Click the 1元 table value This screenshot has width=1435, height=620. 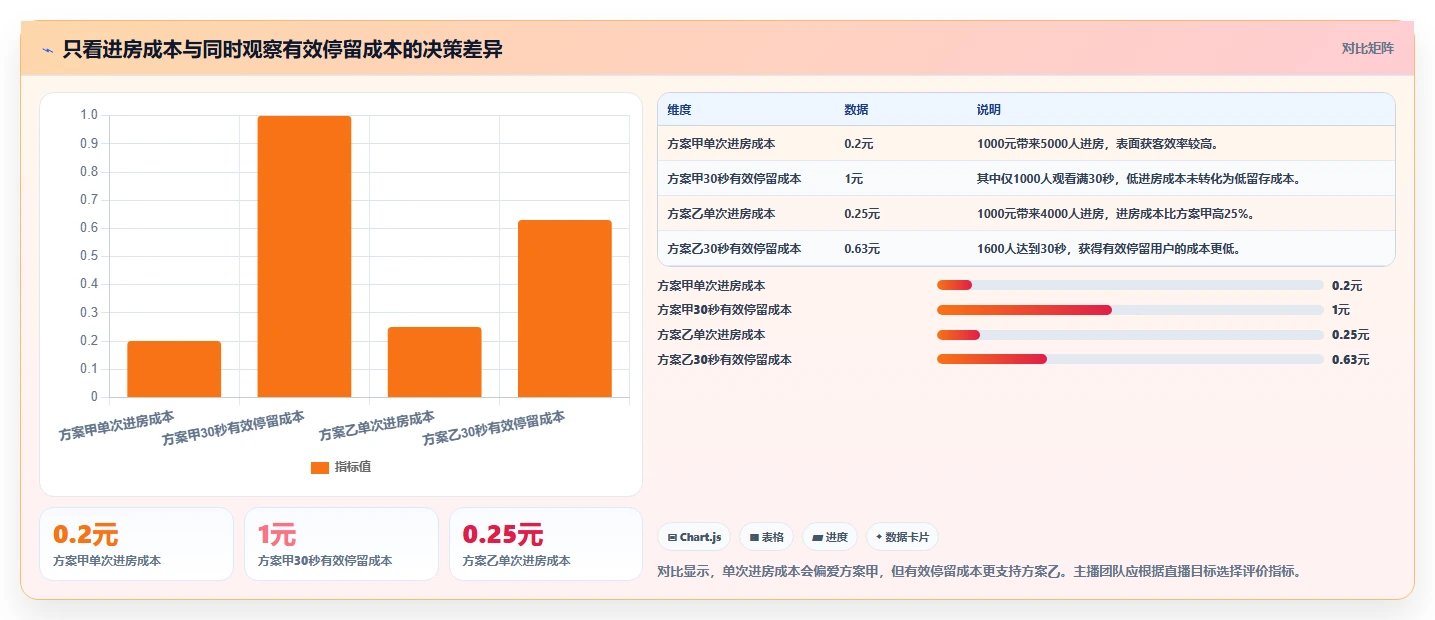[x=853, y=179]
